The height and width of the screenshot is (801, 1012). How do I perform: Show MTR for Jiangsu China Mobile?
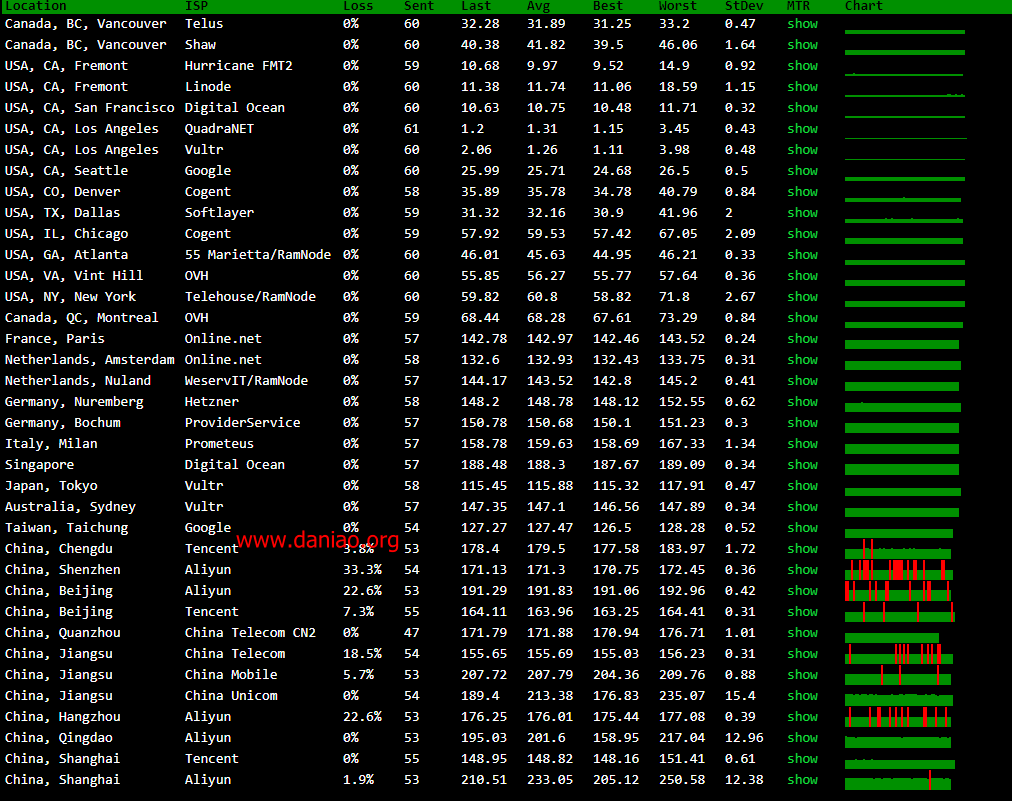click(802, 674)
